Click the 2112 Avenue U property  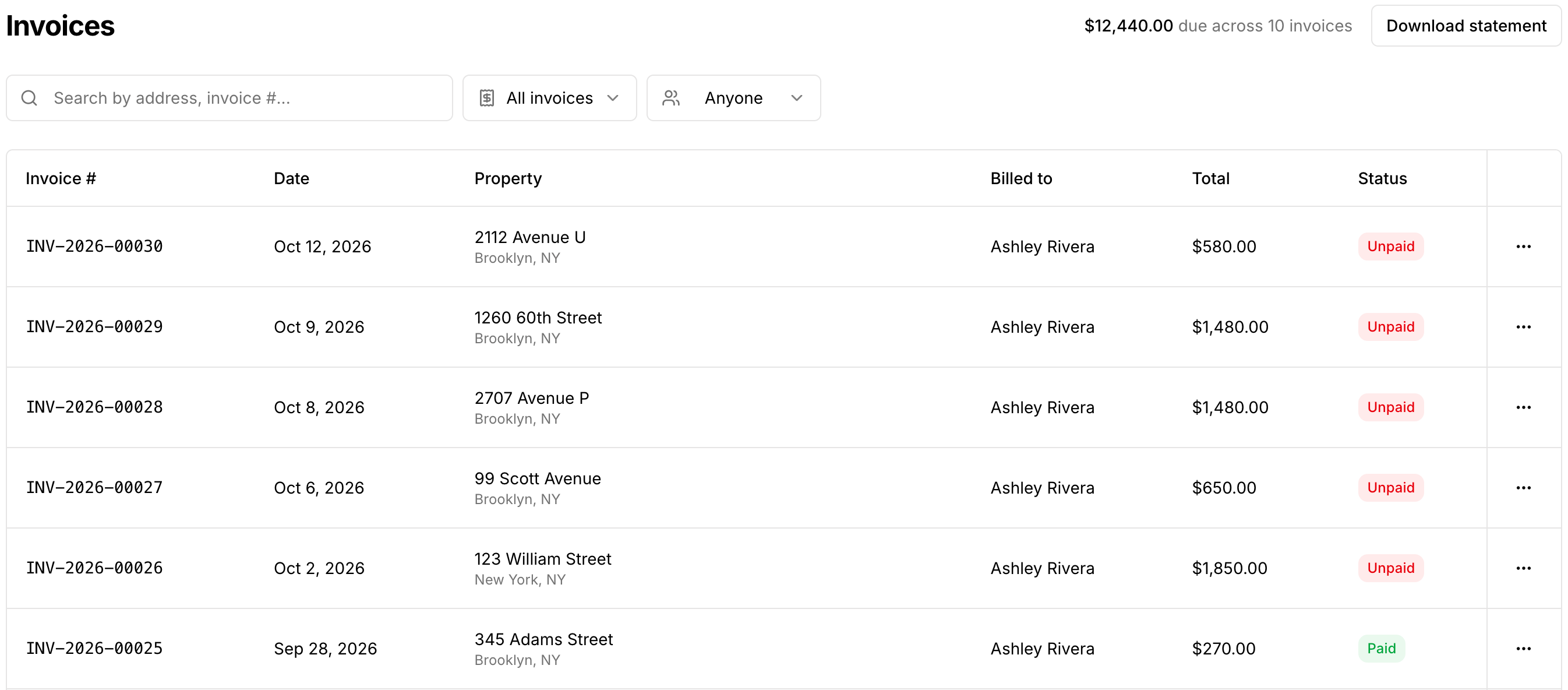pos(530,238)
